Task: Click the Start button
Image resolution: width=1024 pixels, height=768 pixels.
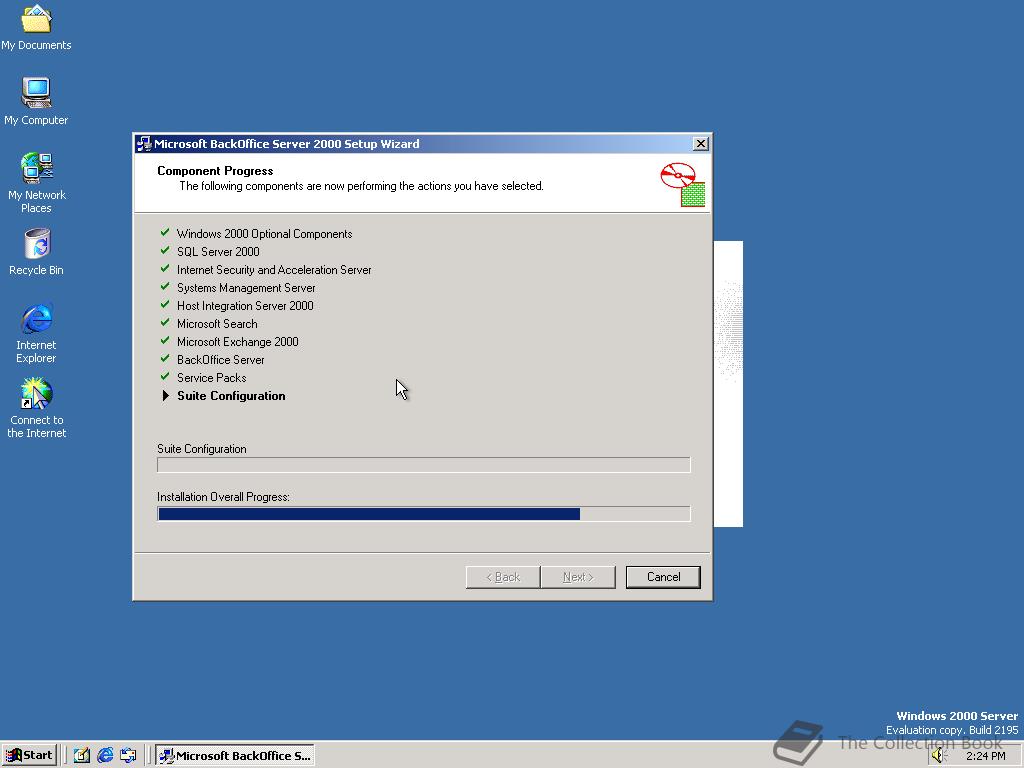Action: point(29,755)
